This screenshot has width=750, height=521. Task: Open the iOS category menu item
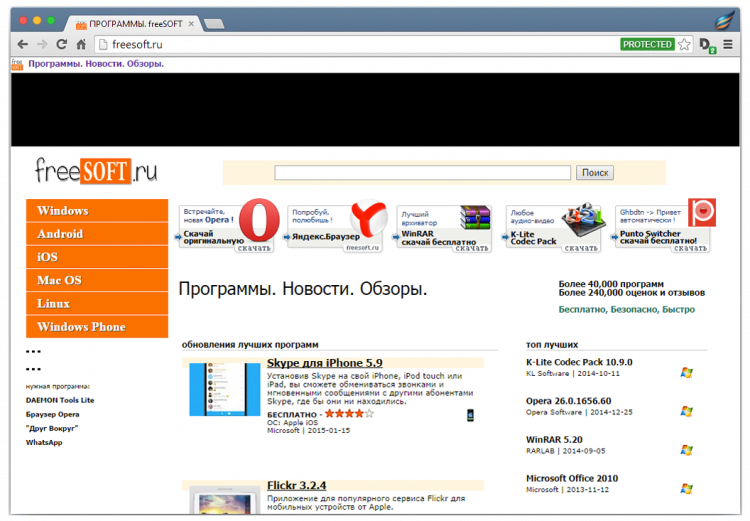click(97, 257)
